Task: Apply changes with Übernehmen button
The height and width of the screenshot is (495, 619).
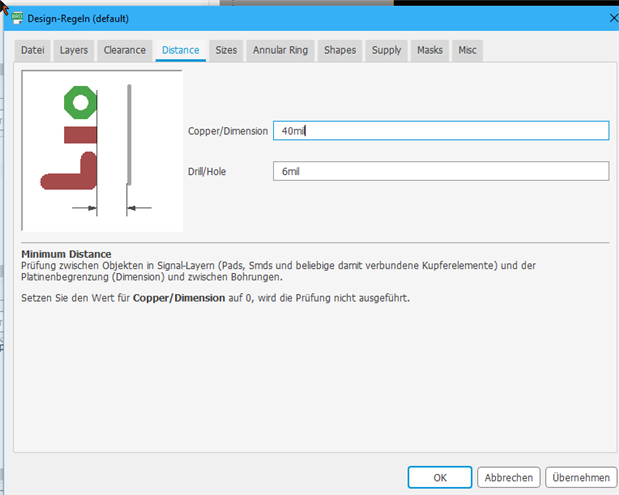Action: [x=581, y=478]
